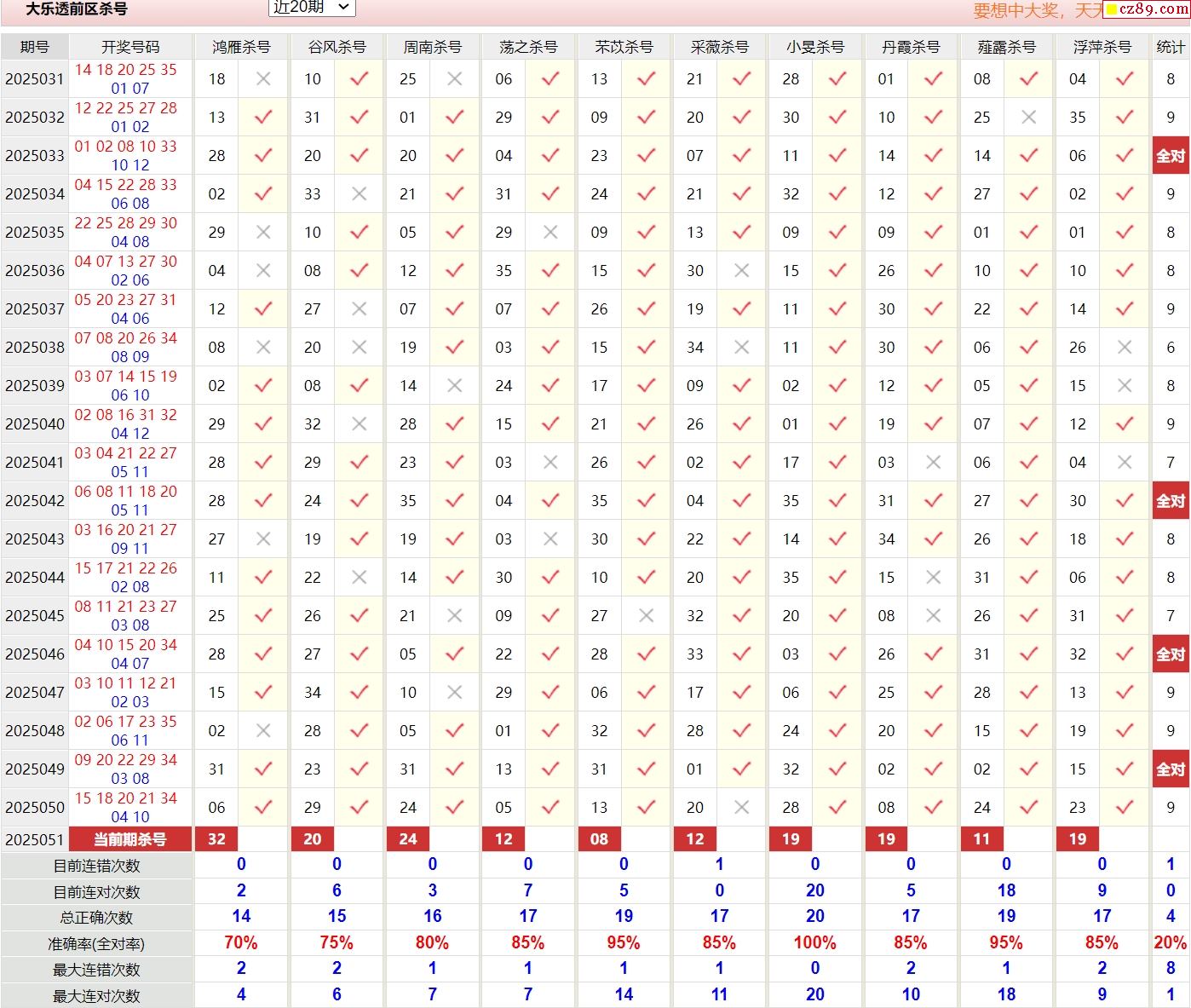Click the red checkmark under 谷风杀号 for 2025031
This screenshot has width=1191, height=1008.
[x=359, y=78]
